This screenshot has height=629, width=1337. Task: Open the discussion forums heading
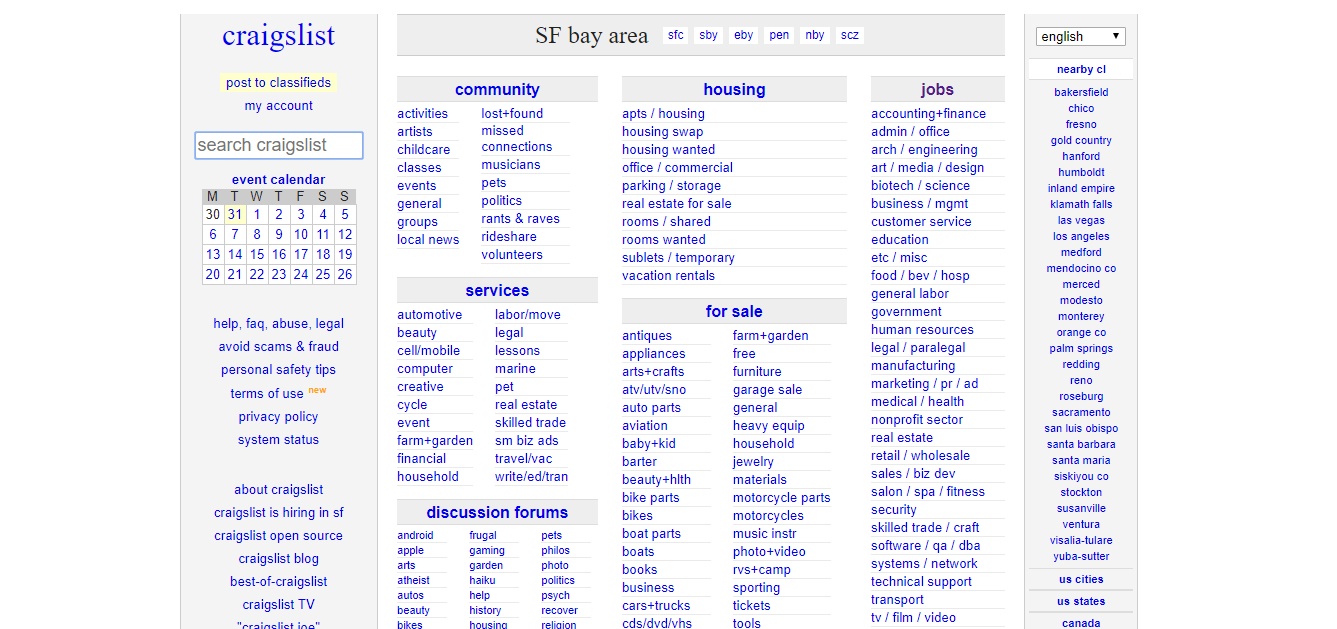pos(497,512)
